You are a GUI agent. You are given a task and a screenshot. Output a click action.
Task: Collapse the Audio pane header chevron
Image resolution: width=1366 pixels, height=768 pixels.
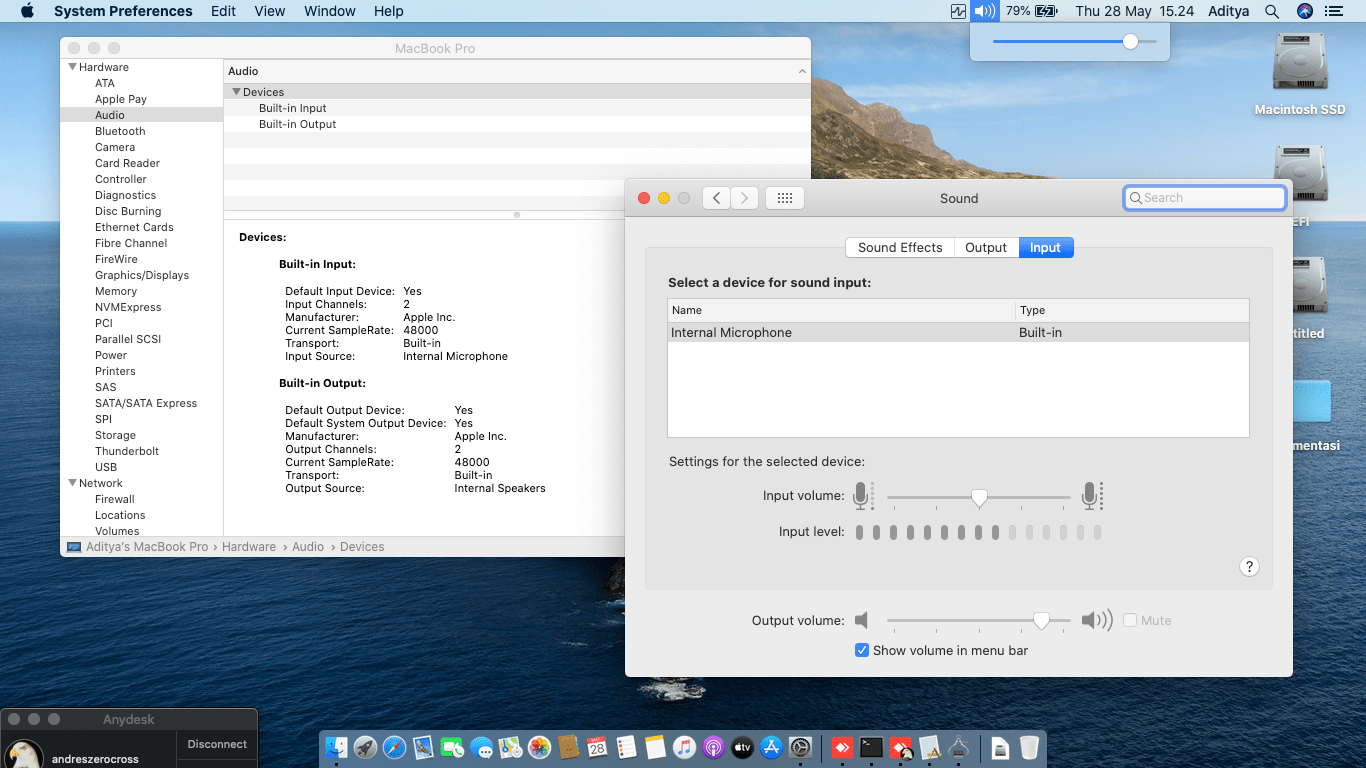pos(802,71)
